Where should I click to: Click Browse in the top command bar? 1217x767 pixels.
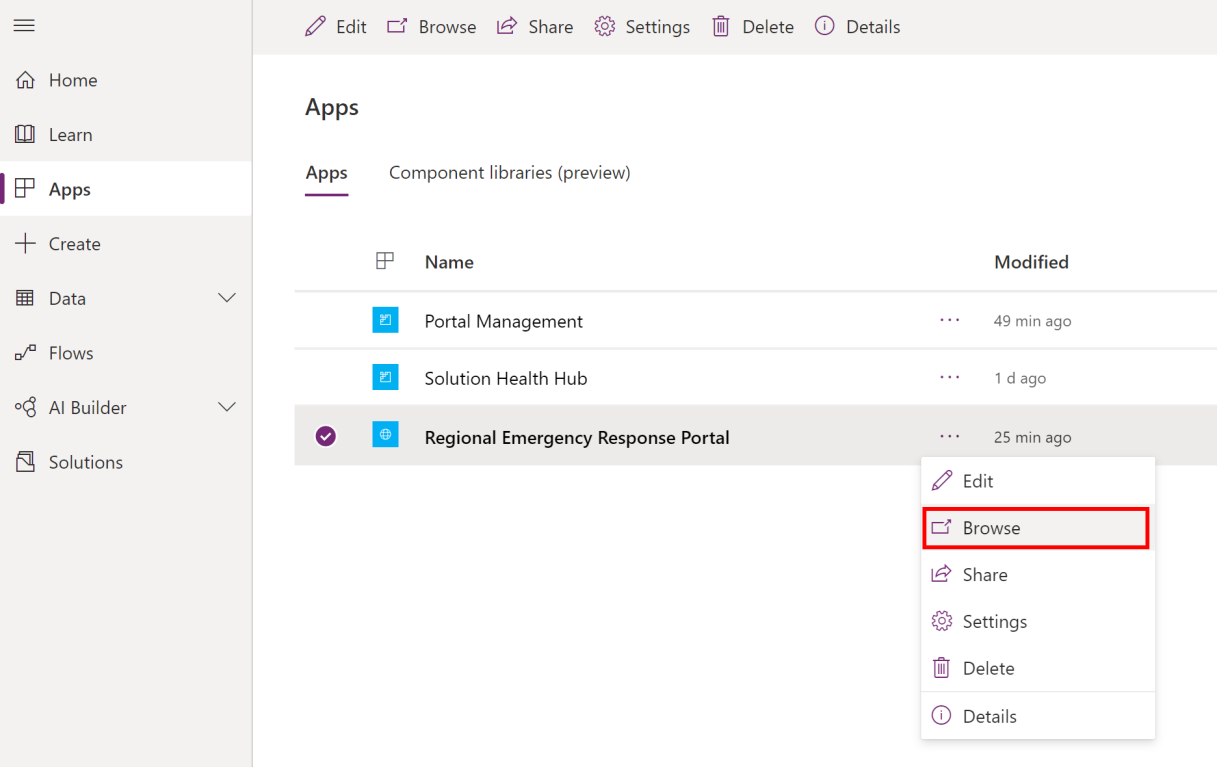(432, 27)
